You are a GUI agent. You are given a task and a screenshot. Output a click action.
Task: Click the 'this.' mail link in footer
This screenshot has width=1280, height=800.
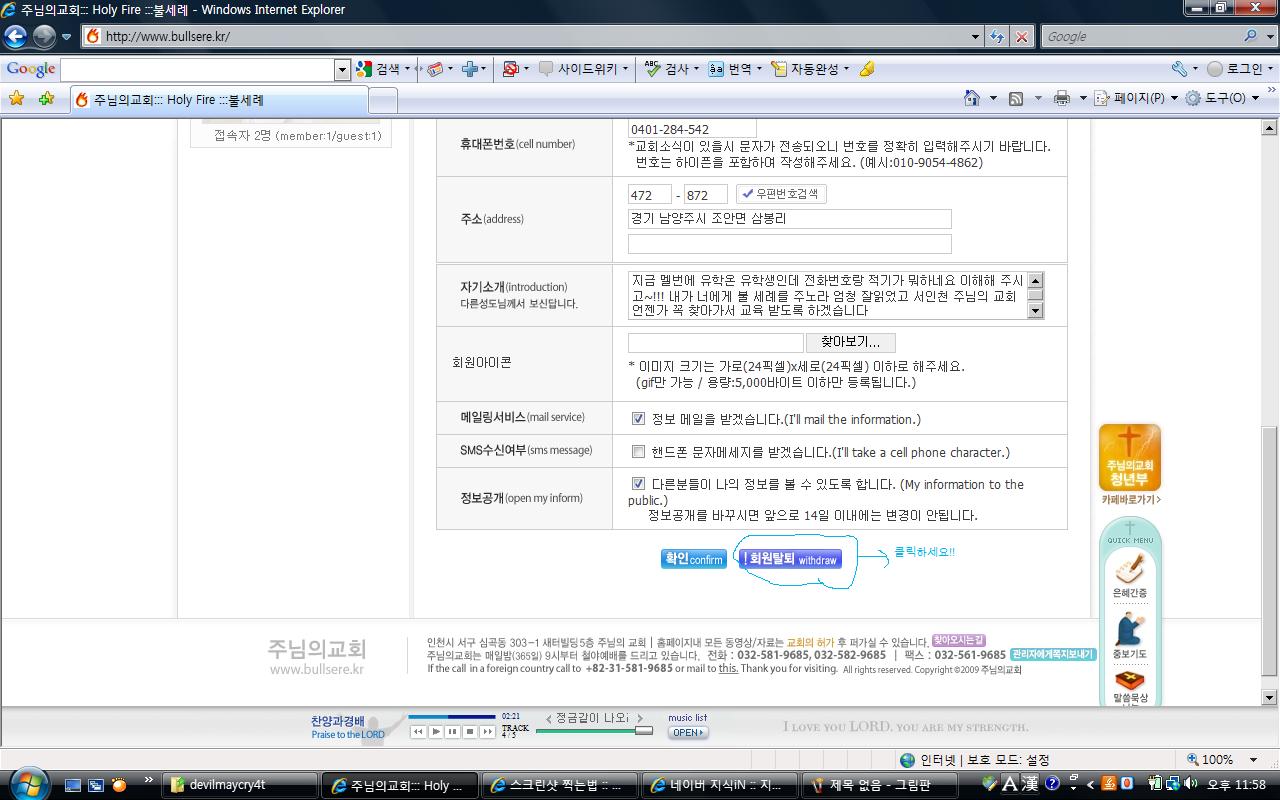[x=728, y=669]
